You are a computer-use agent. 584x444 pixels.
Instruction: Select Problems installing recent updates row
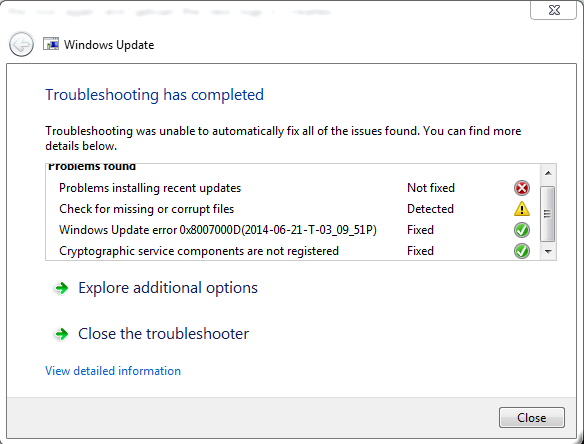294,188
